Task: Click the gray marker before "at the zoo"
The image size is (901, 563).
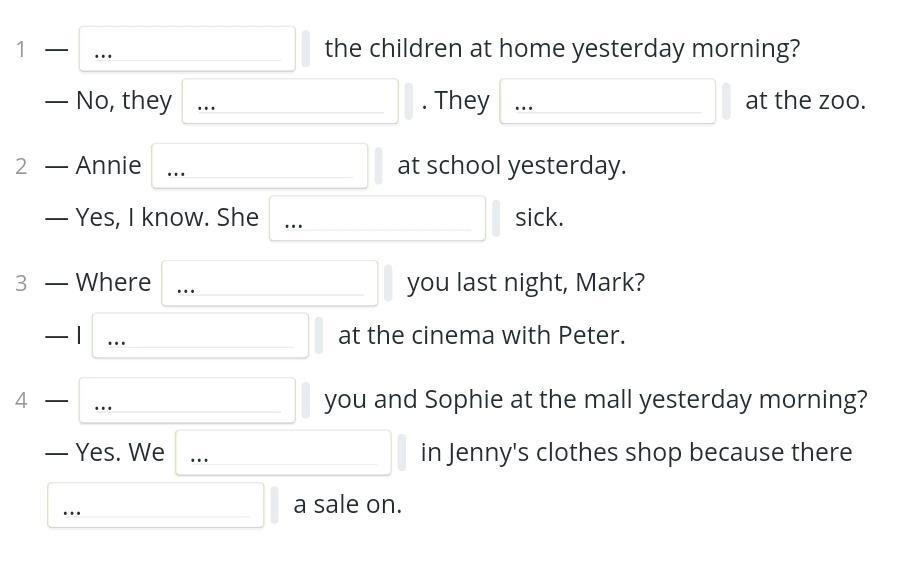Action: [726, 101]
